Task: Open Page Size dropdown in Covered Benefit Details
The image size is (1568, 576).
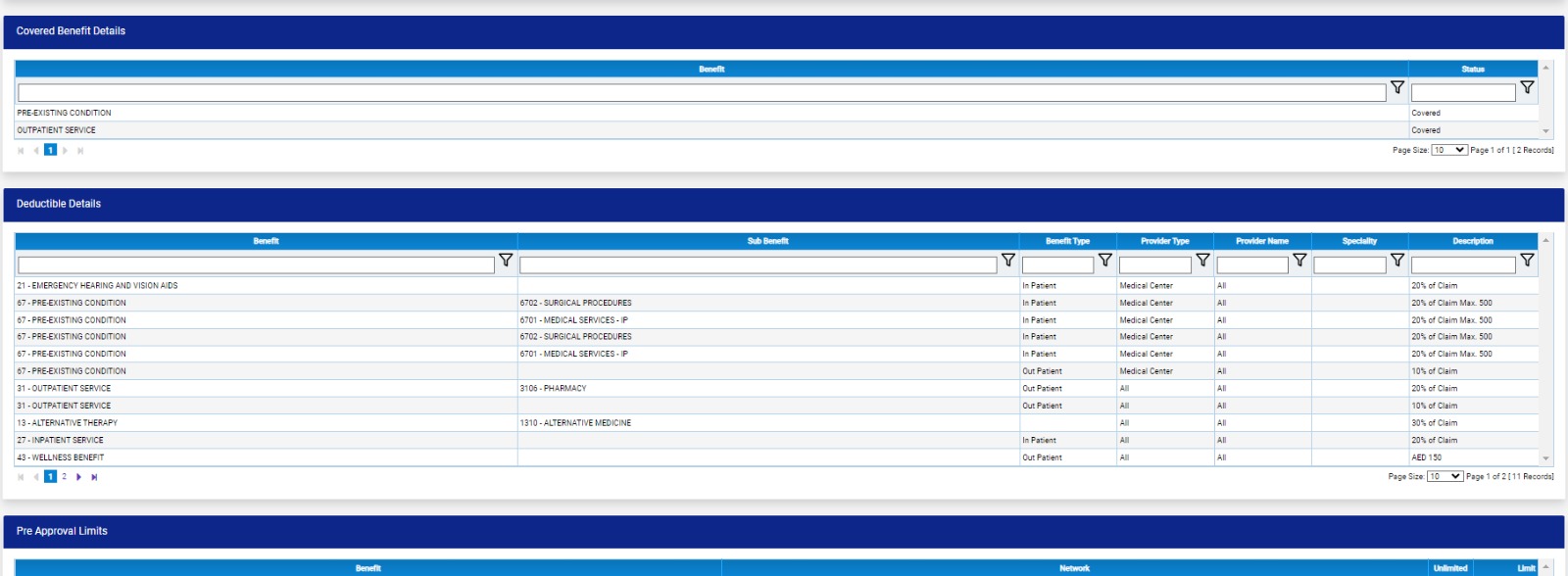Action: 1448,150
